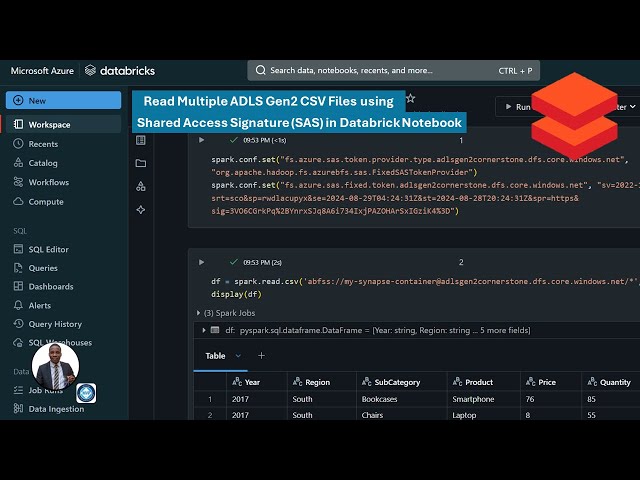Image resolution: width=640 pixels, height=480 pixels.
Task: Click the Recents clock icon
Action: coord(18,144)
